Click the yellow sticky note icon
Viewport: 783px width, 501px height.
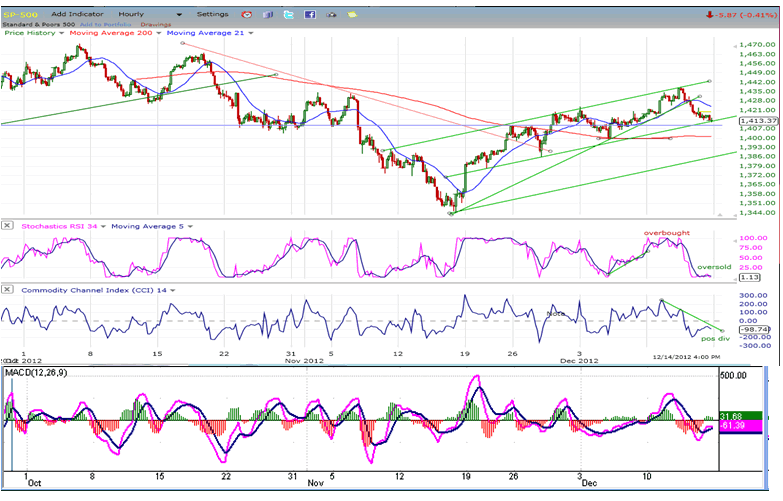352,15
